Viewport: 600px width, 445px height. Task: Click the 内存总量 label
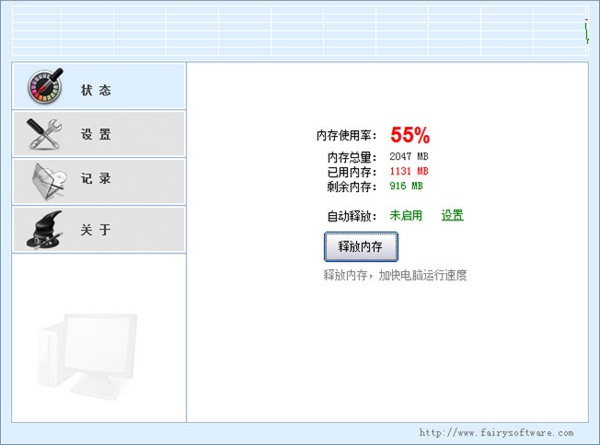point(352,157)
